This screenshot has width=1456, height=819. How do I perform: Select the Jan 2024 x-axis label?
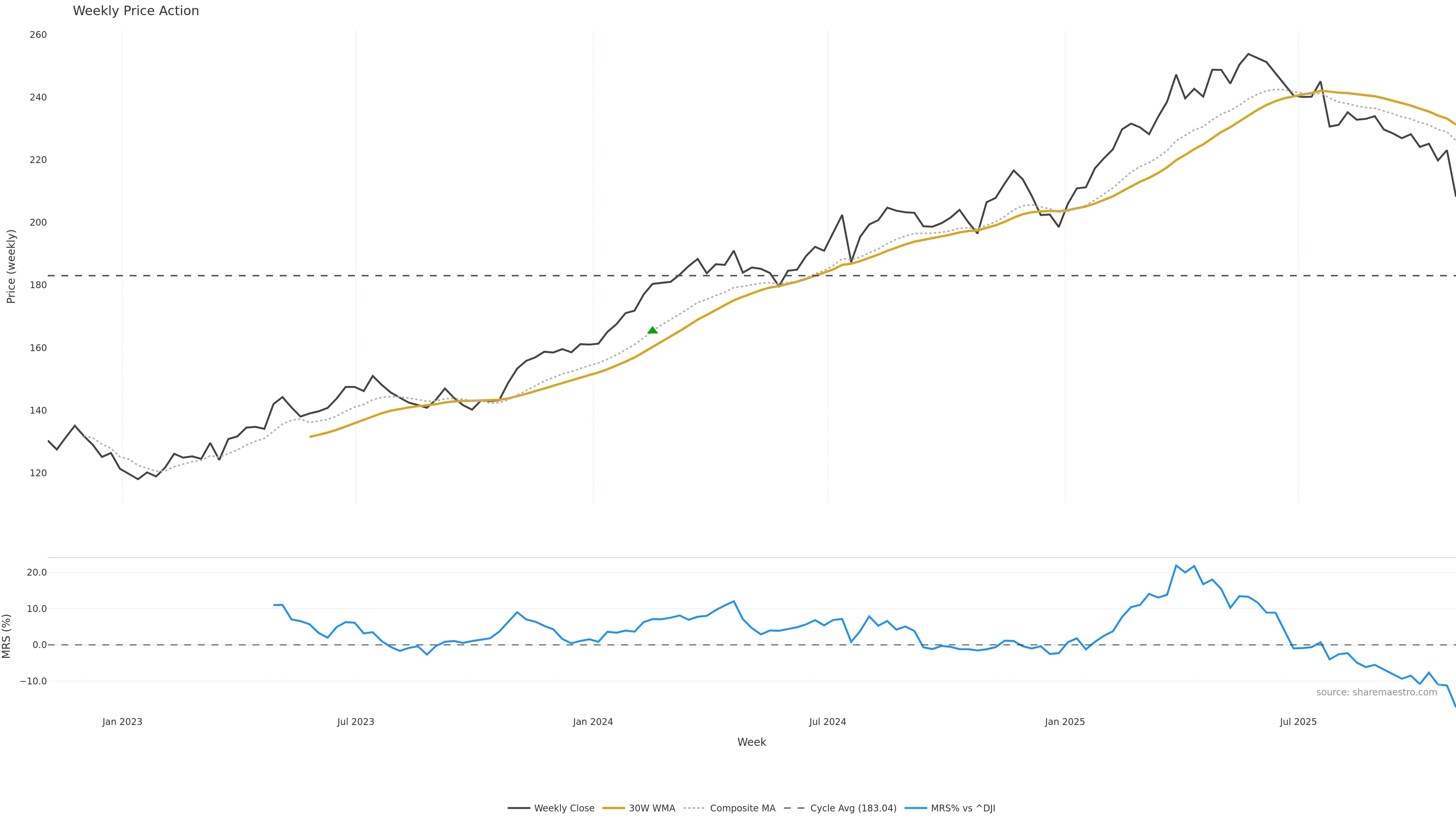(592, 722)
